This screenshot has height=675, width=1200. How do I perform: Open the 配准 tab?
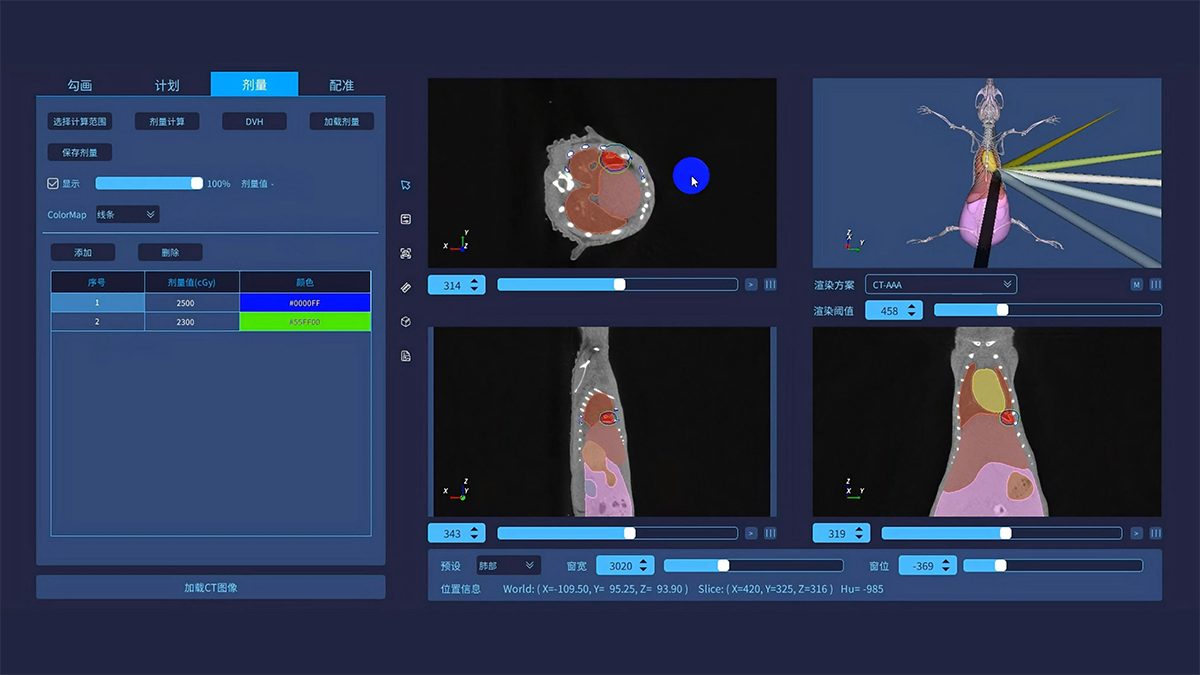(x=341, y=85)
